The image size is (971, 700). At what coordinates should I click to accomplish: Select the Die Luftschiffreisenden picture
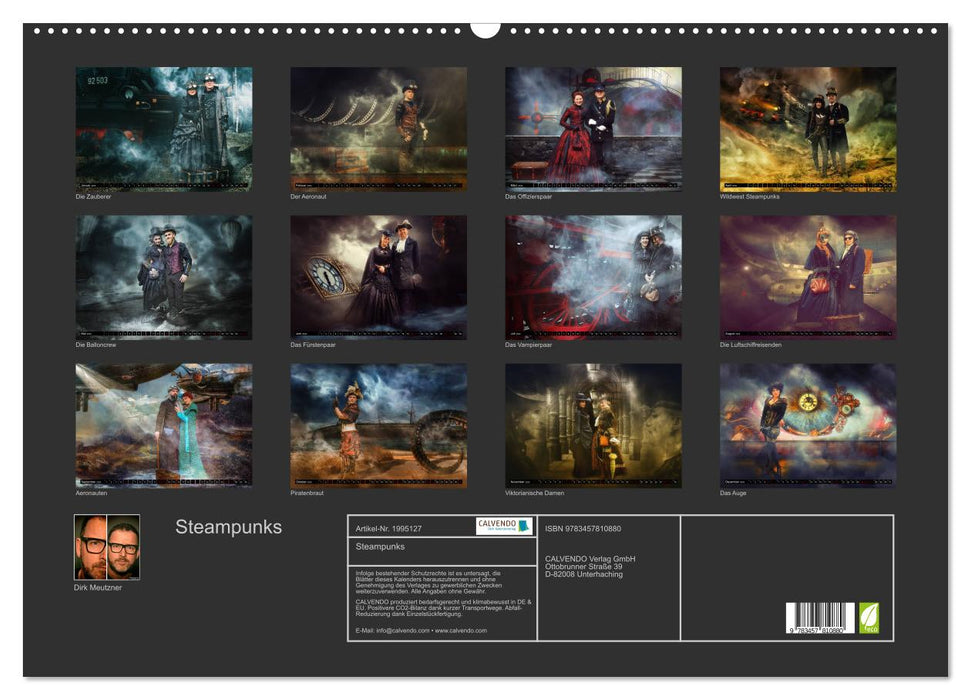[x=808, y=277]
